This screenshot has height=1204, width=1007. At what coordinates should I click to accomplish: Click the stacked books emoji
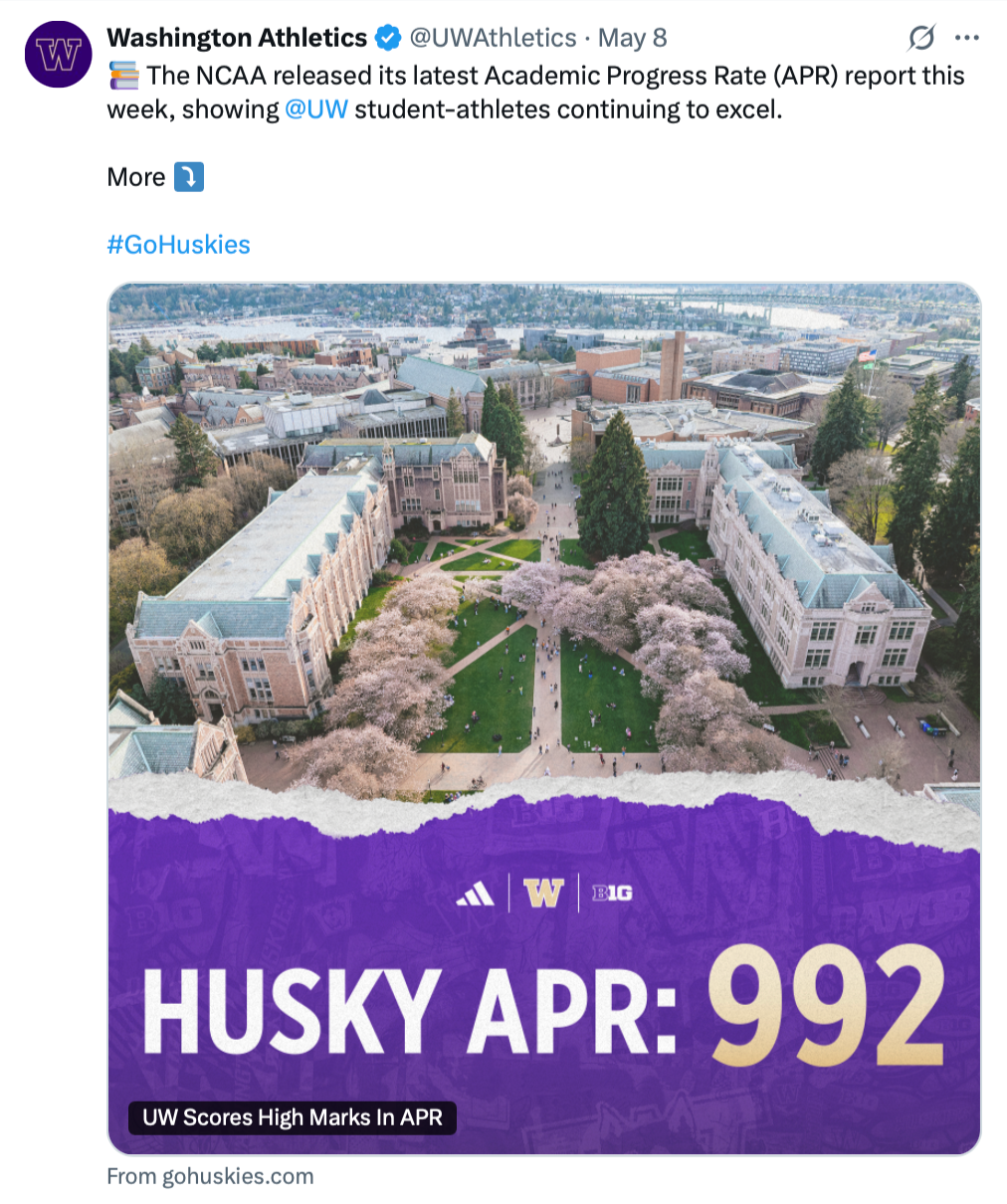coord(123,76)
